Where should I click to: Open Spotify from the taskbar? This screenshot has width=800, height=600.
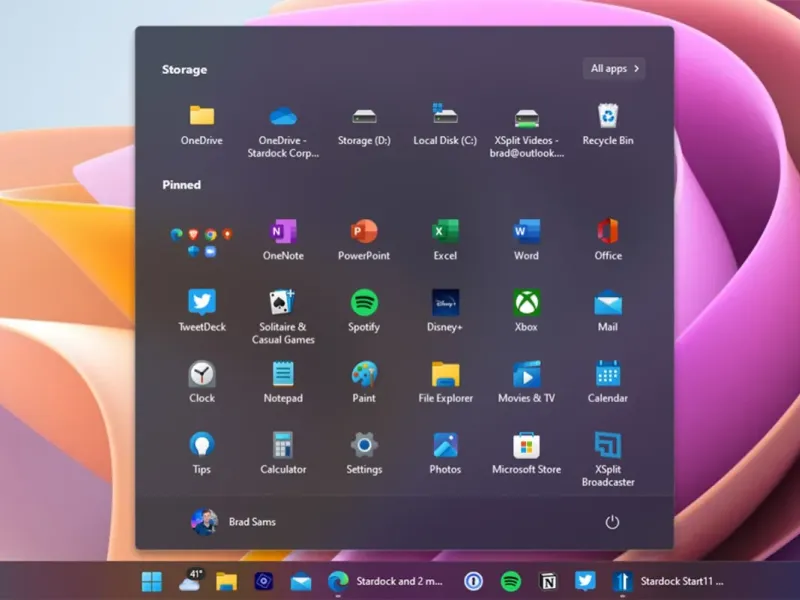point(511,581)
